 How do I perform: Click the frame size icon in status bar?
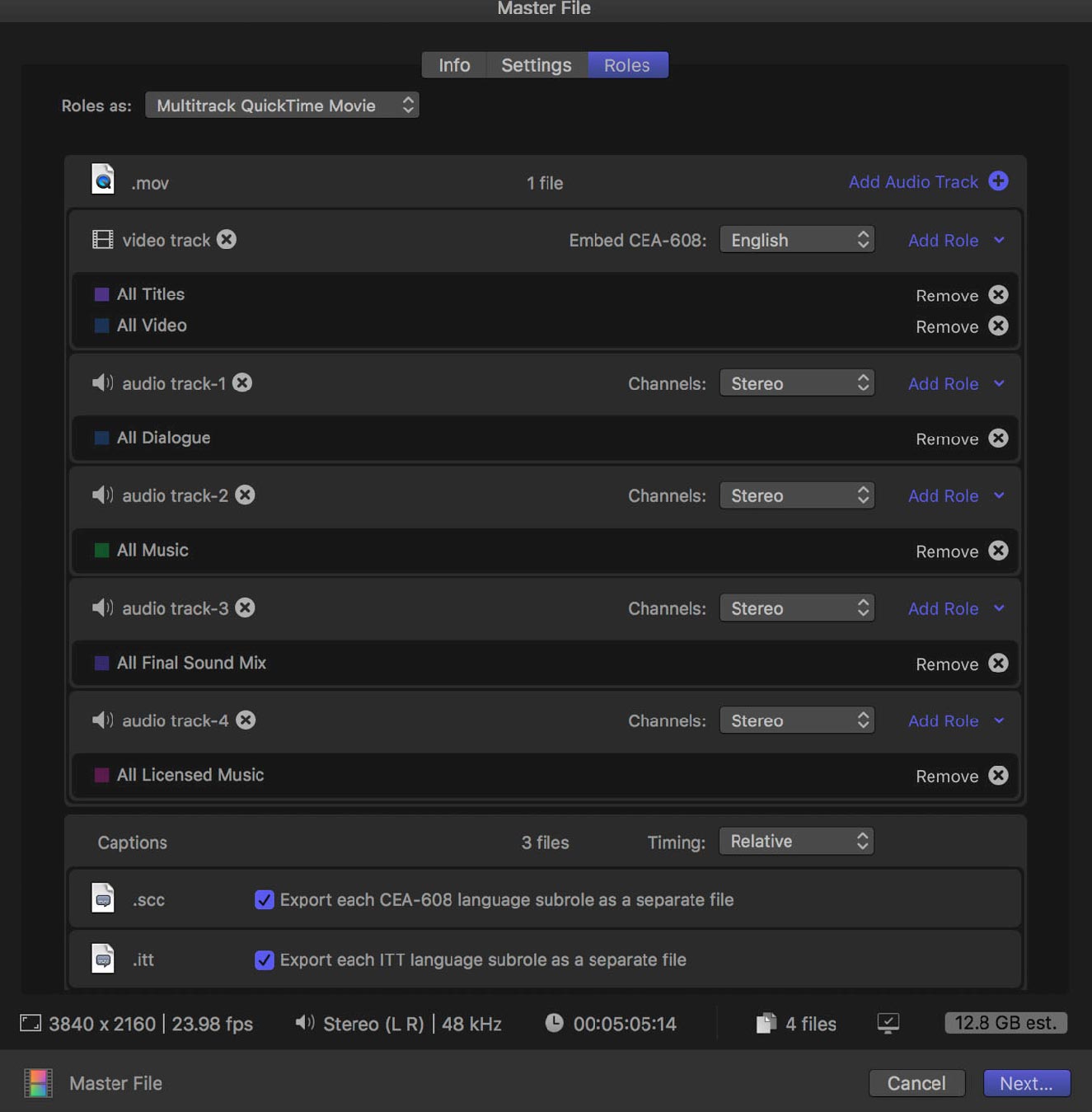coord(30,1023)
